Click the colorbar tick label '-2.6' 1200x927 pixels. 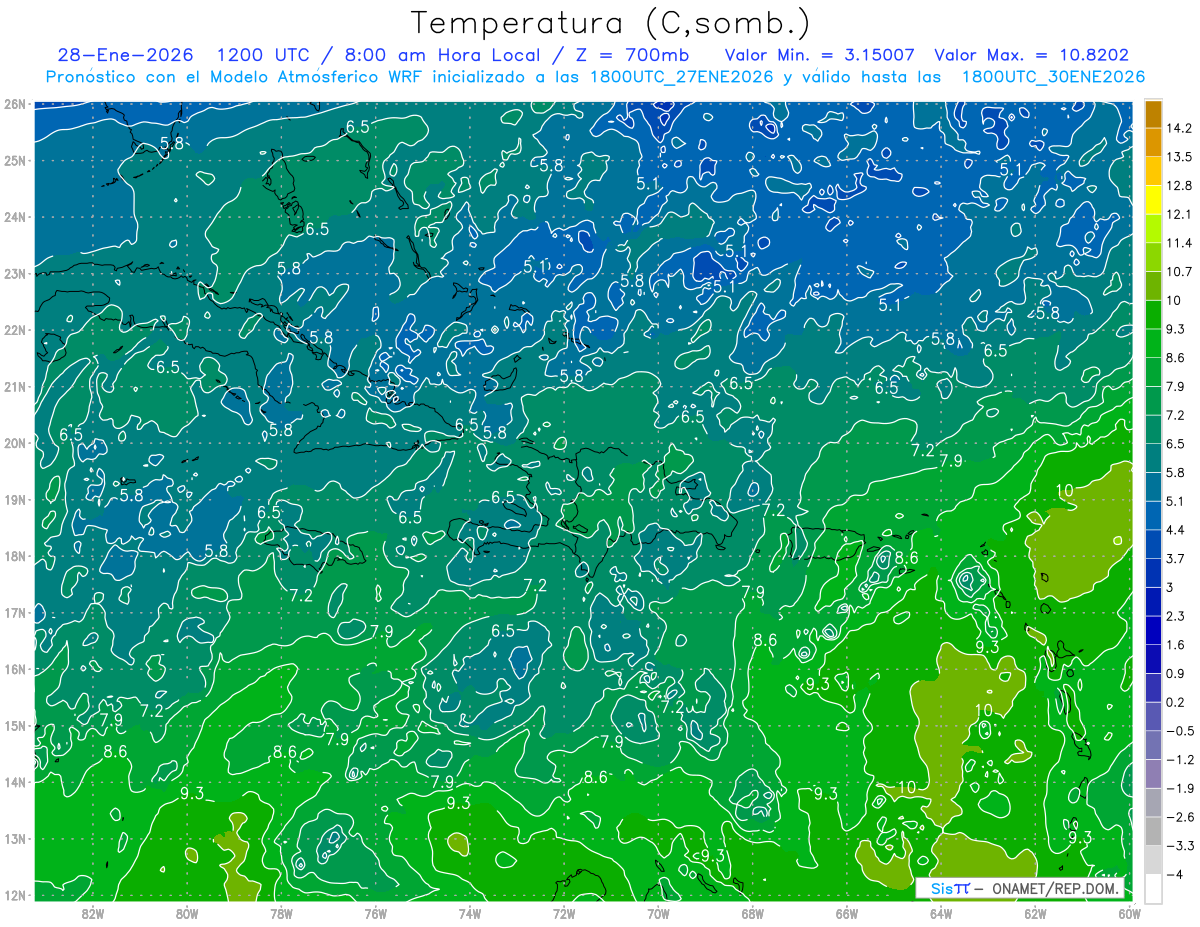click(1180, 817)
